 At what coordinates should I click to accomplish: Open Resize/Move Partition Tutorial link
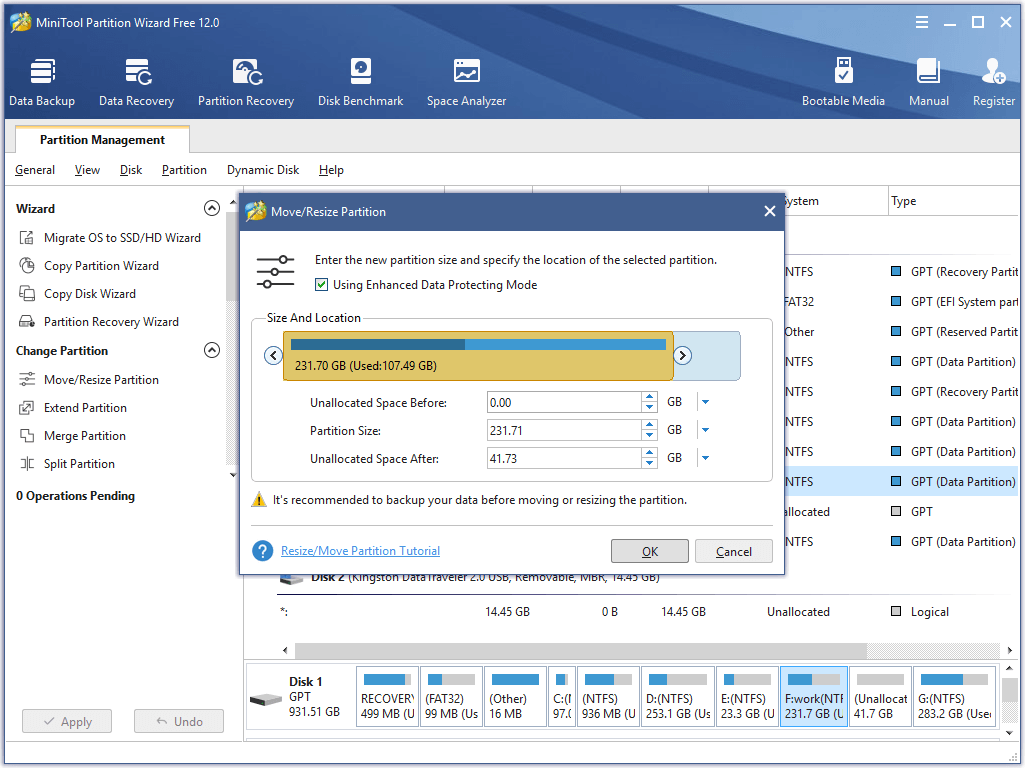[x=360, y=551]
